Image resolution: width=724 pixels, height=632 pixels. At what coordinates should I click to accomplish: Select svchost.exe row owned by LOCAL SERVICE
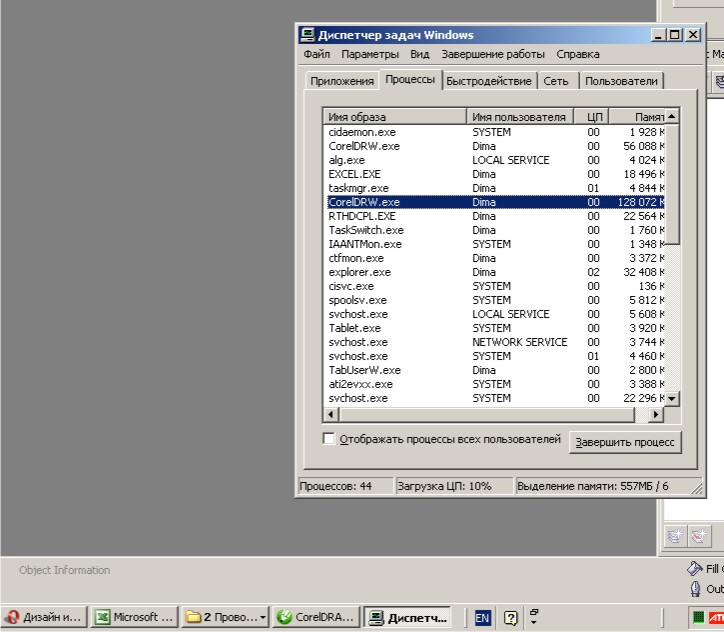click(x=494, y=314)
